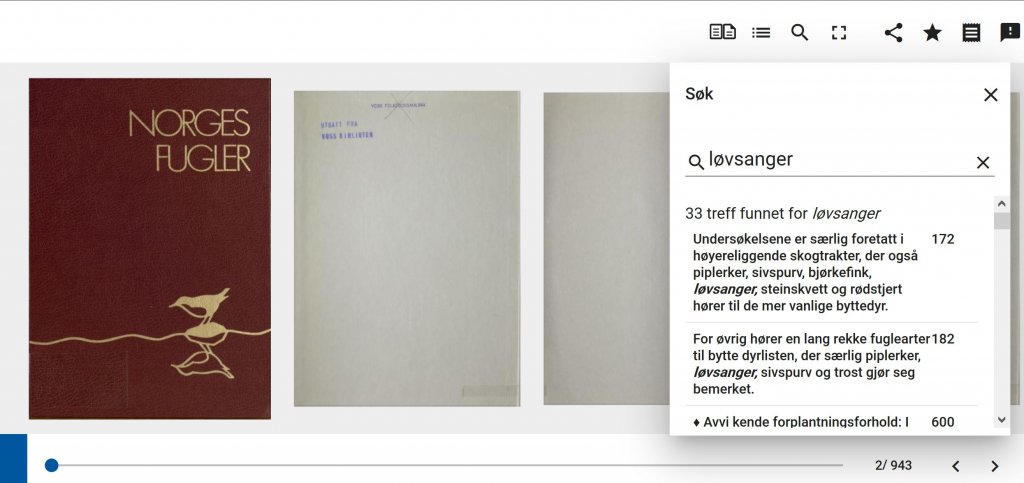1024x483 pixels.
Task: Click the magnifier search icon in toolbar
Action: (x=799, y=33)
